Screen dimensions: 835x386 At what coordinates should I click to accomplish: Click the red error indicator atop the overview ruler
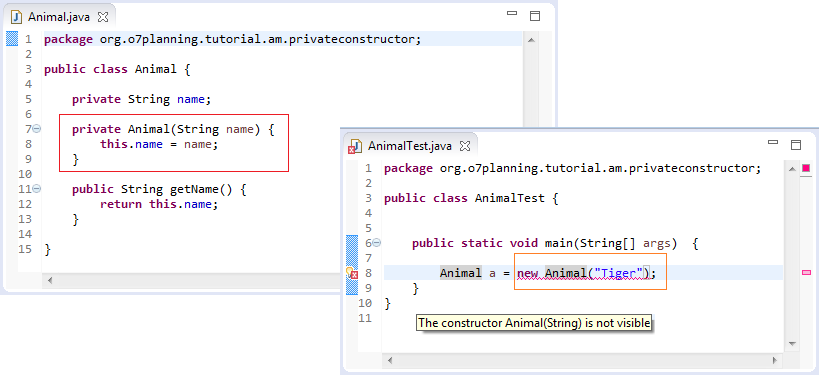click(806, 168)
